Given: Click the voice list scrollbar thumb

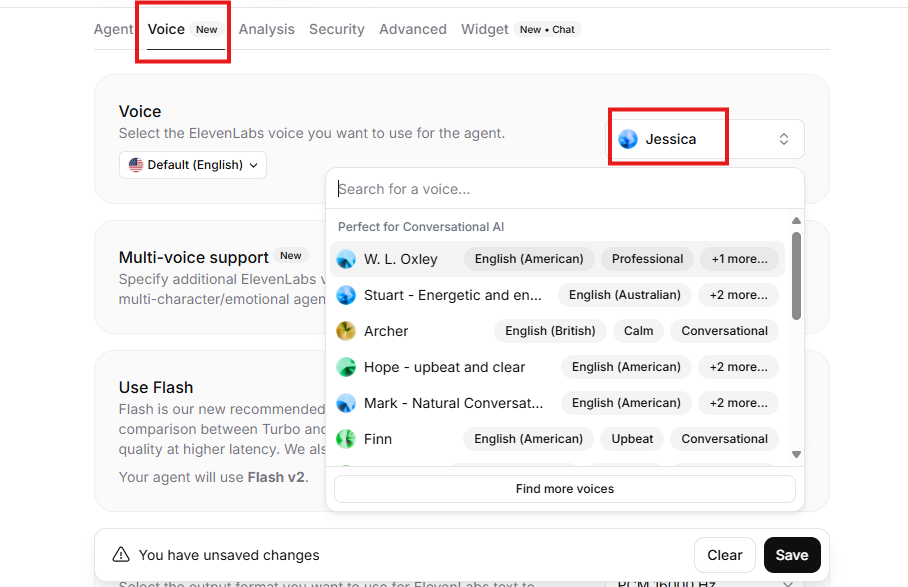Looking at the screenshot, I should coord(796,276).
